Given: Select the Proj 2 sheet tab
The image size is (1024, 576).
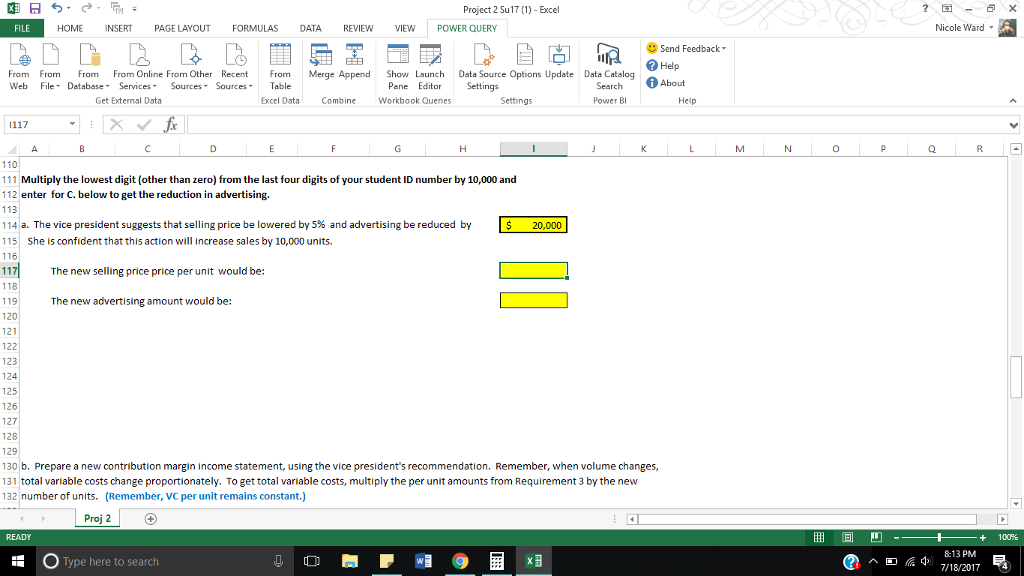Looking at the screenshot, I should [97, 519].
